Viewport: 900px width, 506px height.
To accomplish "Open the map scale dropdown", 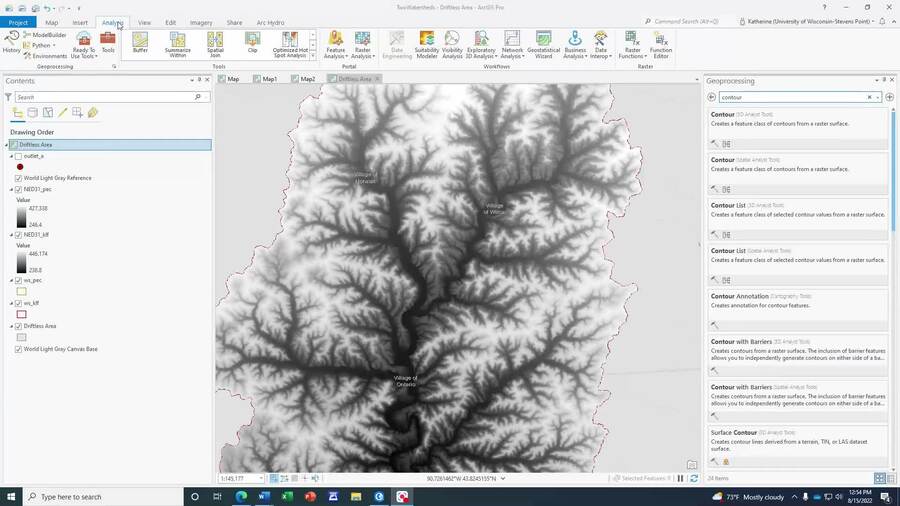I will click(261, 478).
